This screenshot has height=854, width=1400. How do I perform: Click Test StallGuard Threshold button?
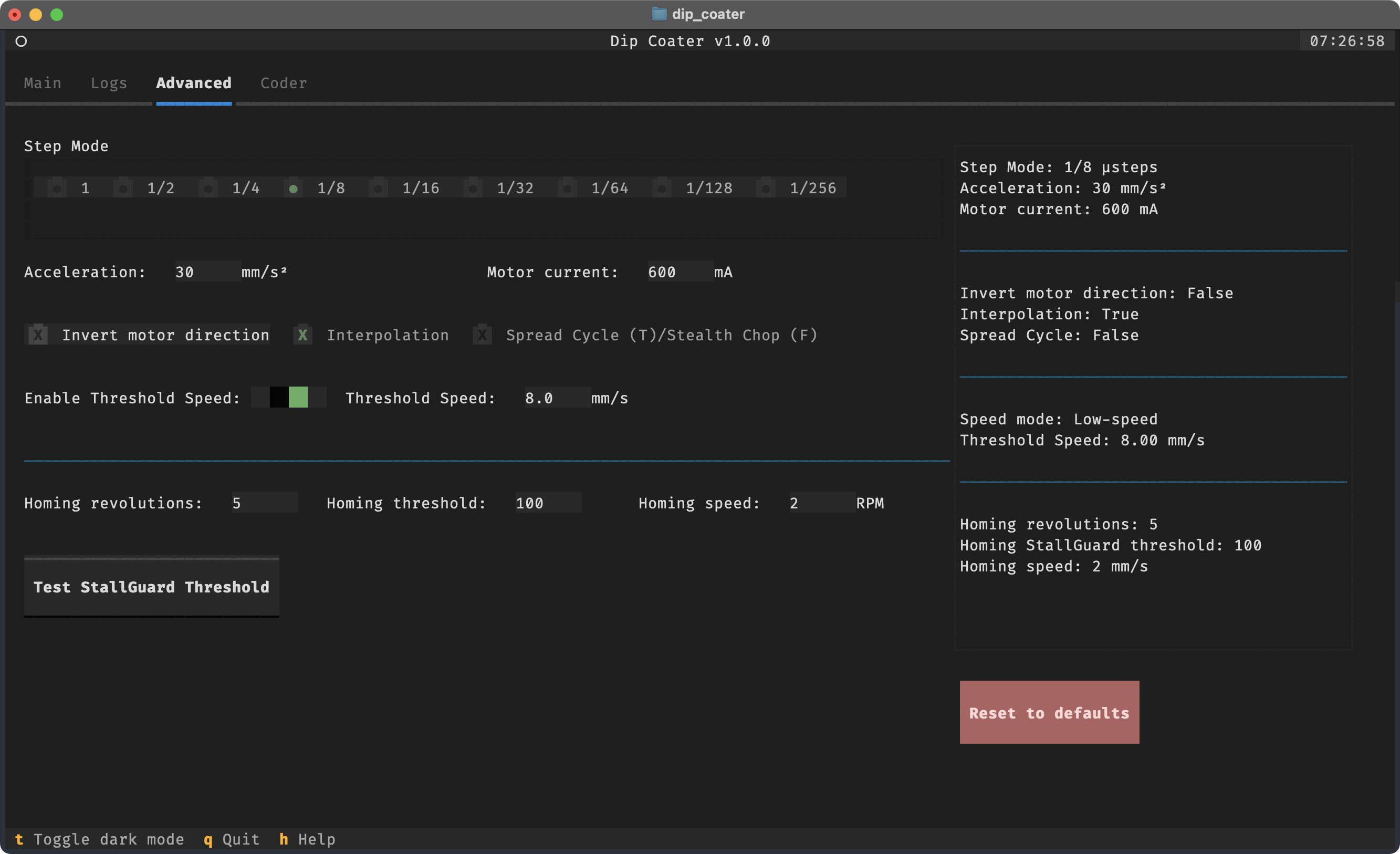[x=152, y=587]
